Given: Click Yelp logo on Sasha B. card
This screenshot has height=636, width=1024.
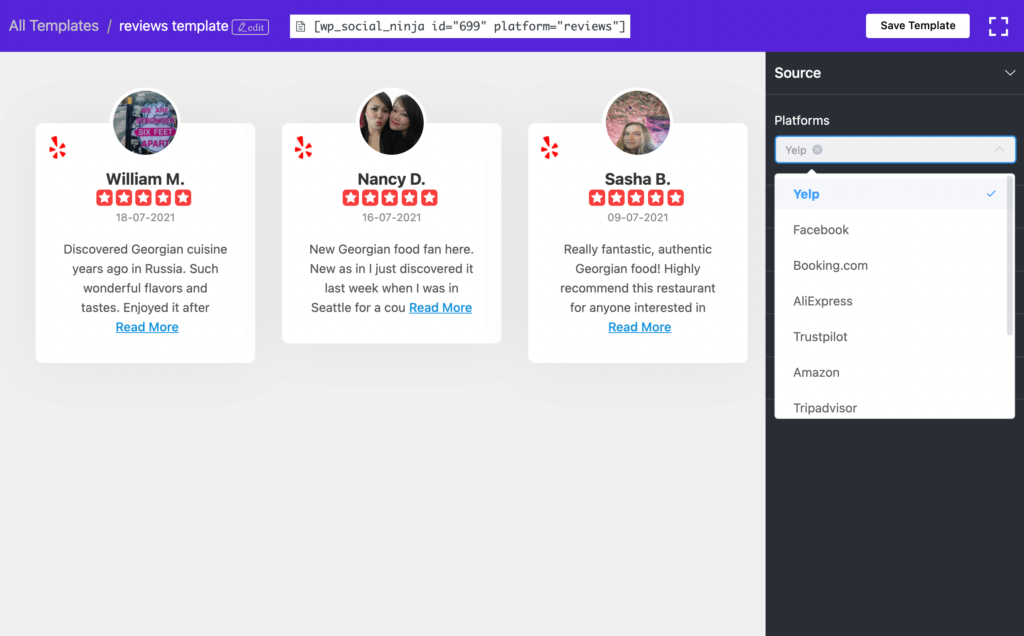Looking at the screenshot, I should tap(549, 148).
